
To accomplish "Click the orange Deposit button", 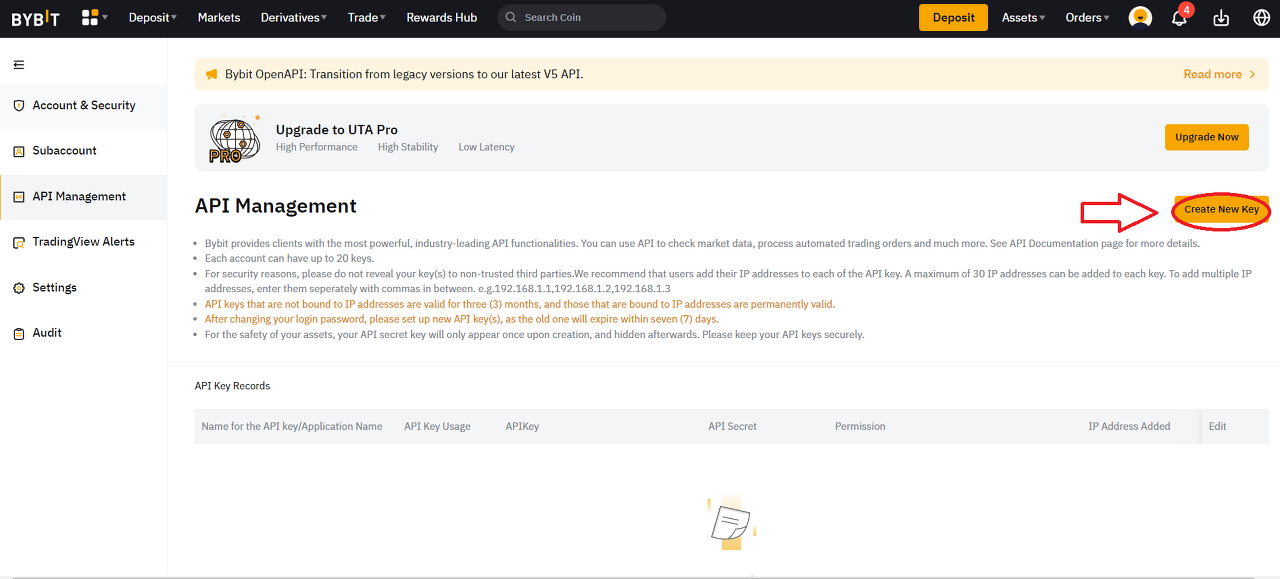I will (953, 17).
